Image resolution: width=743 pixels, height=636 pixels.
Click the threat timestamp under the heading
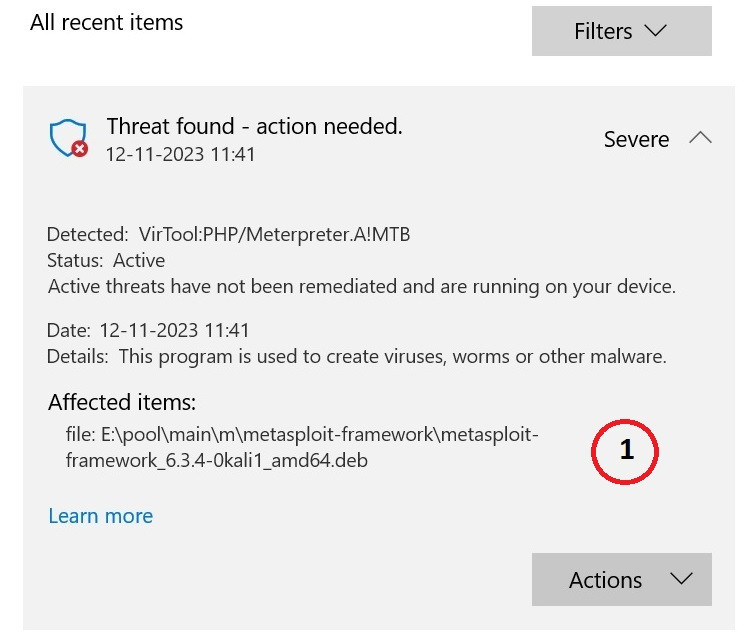[x=180, y=154]
